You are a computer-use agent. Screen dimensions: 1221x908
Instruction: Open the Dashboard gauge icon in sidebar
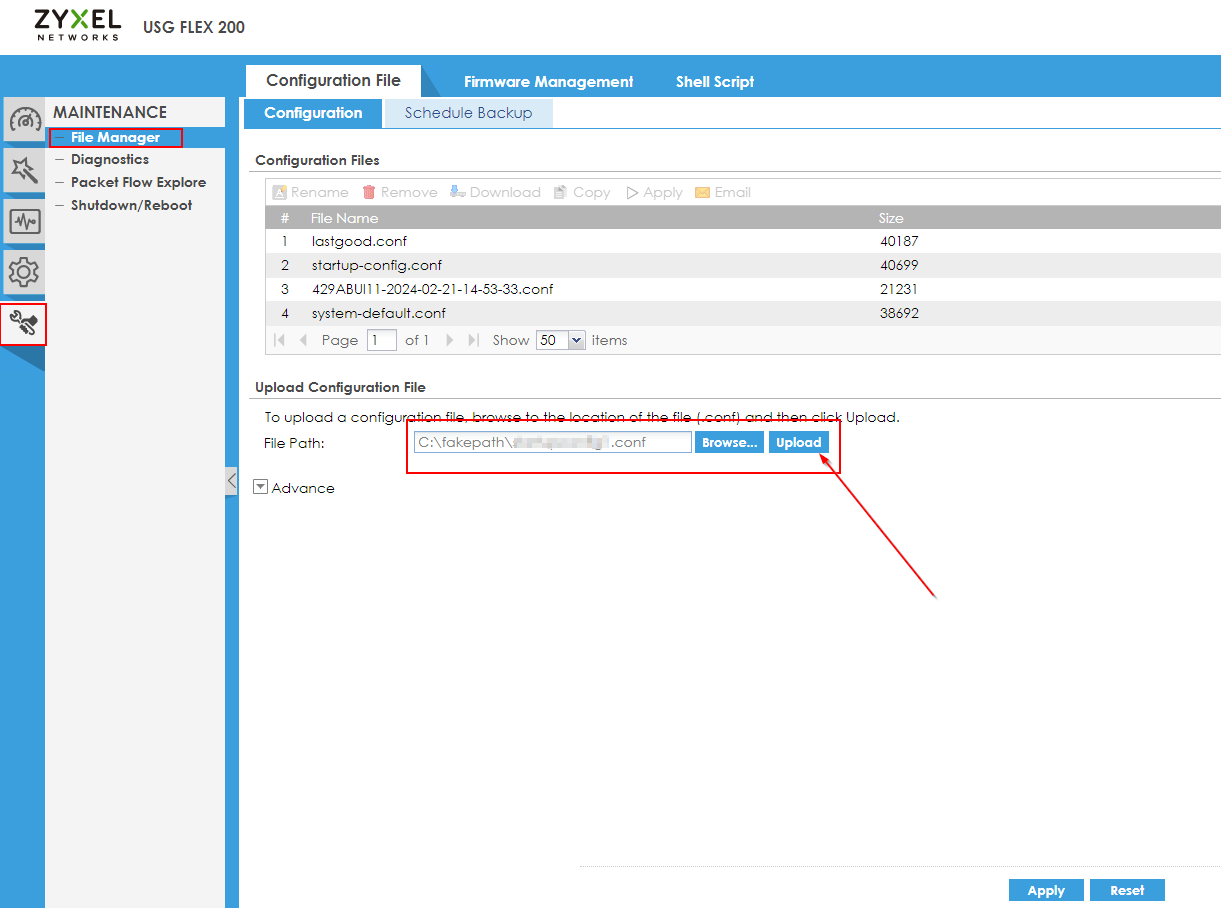coord(24,120)
